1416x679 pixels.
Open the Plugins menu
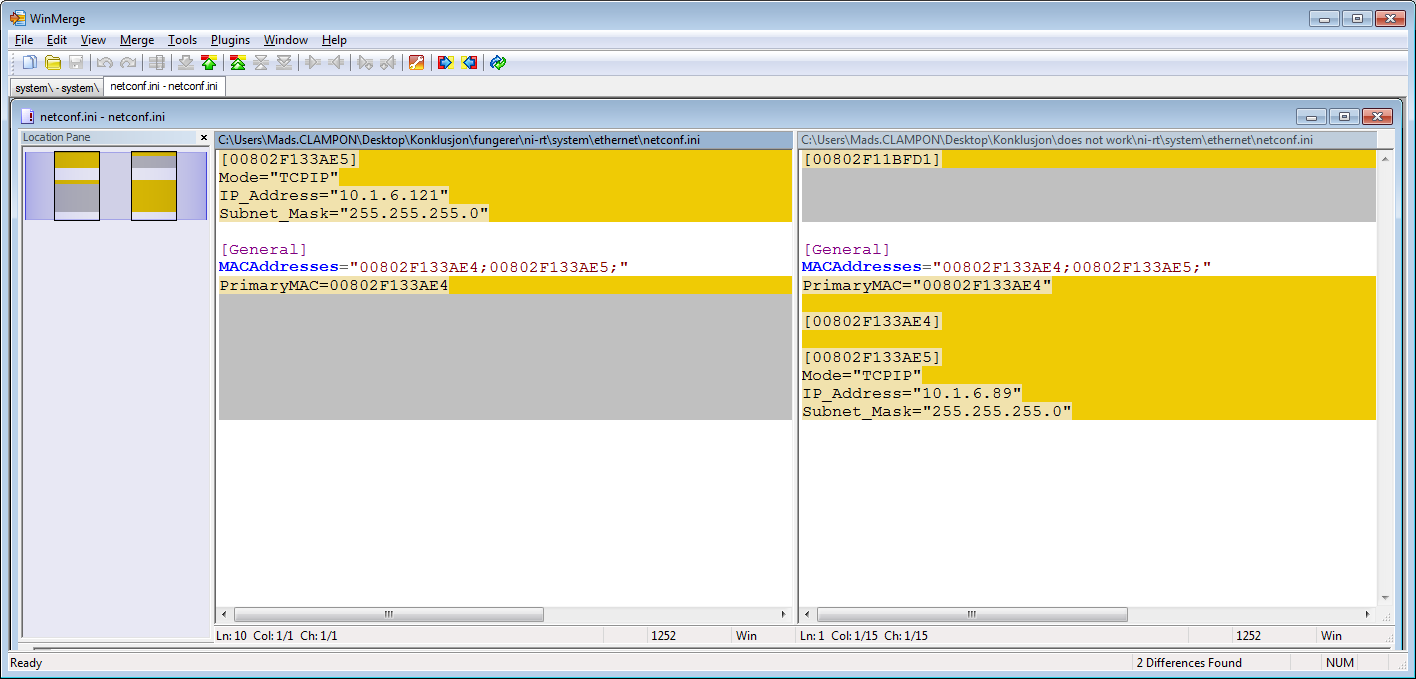click(x=230, y=40)
